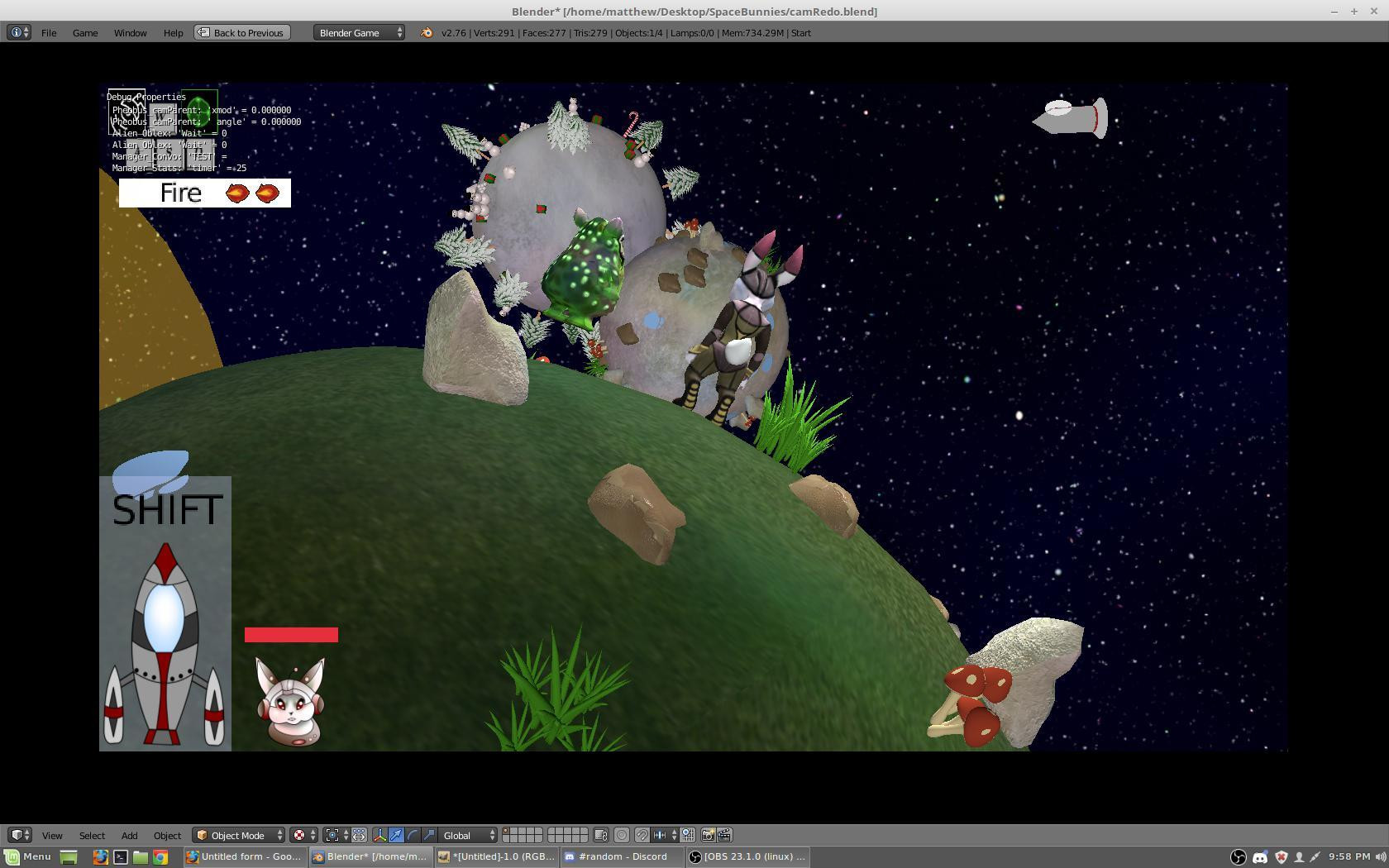Open the Window menu
Image resolution: width=1389 pixels, height=868 pixels.
point(130,32)
